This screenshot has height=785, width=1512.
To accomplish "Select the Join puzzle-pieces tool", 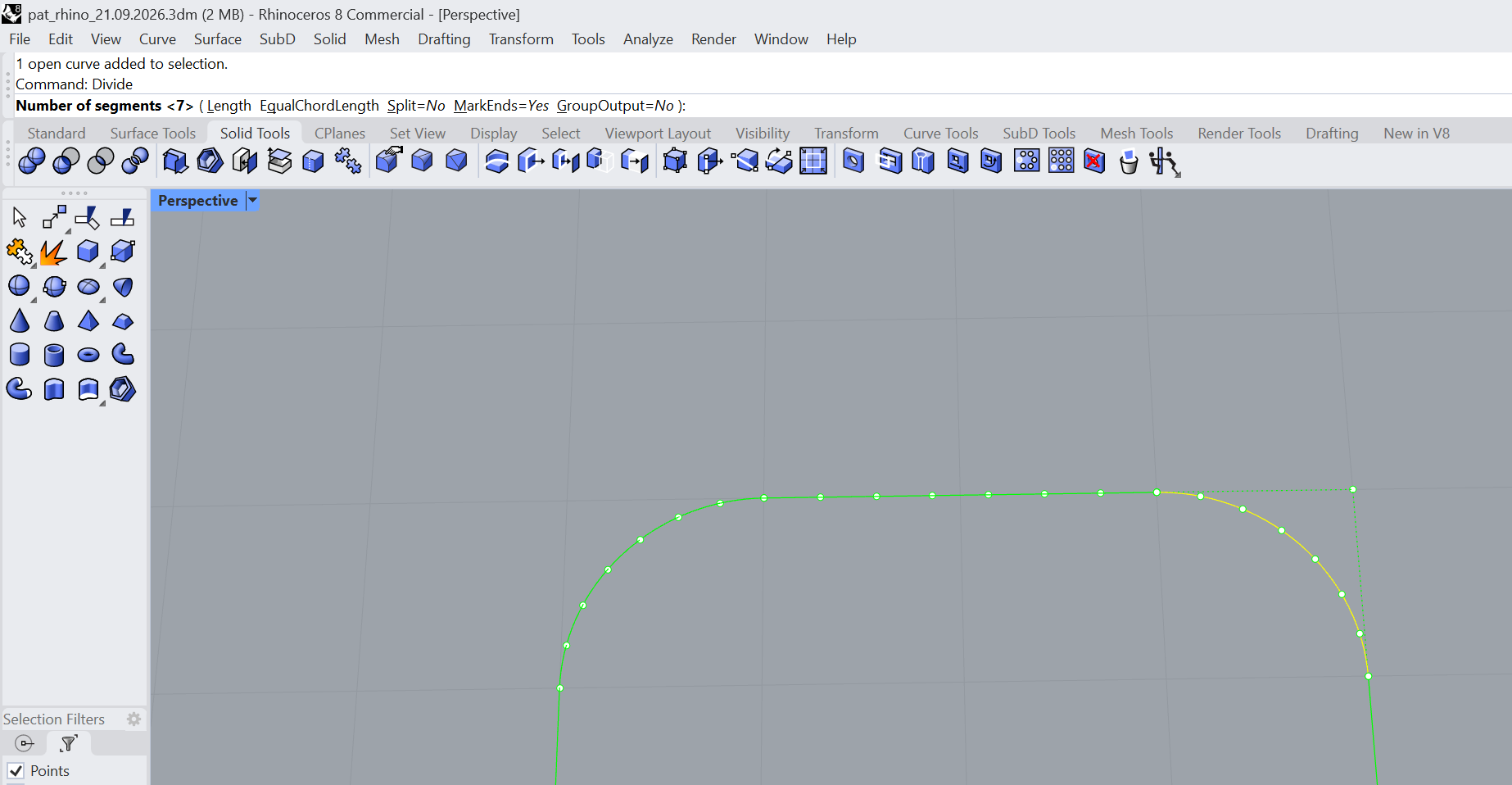I will click(20, 252).
